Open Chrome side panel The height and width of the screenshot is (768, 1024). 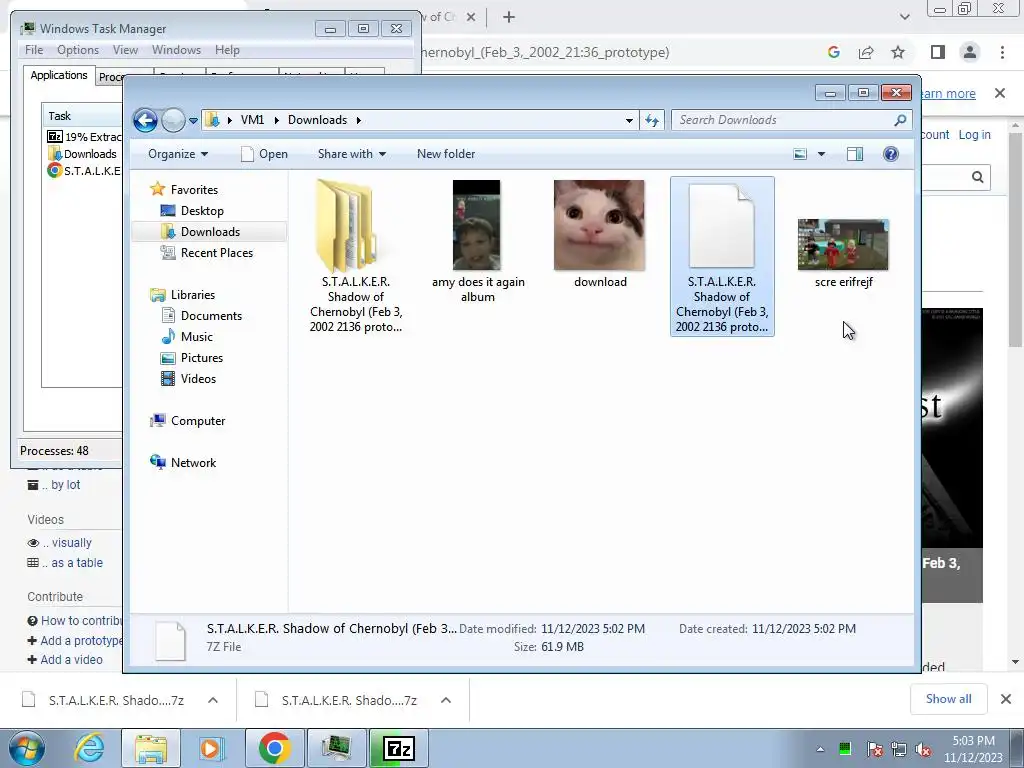pyautogui.click(x=938, y=52)
